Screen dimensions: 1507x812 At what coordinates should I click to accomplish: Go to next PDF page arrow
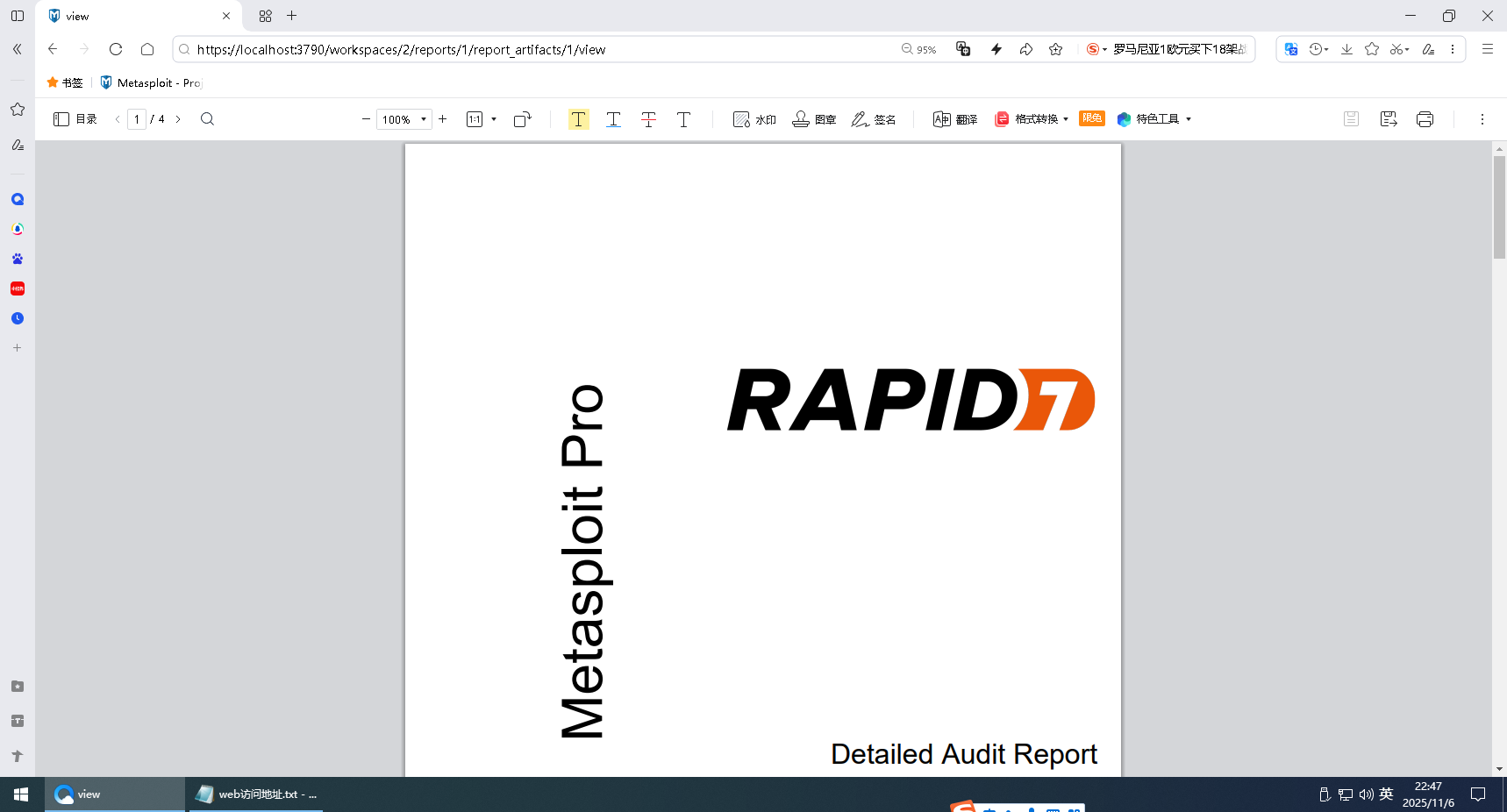click(x=178, y=119)
